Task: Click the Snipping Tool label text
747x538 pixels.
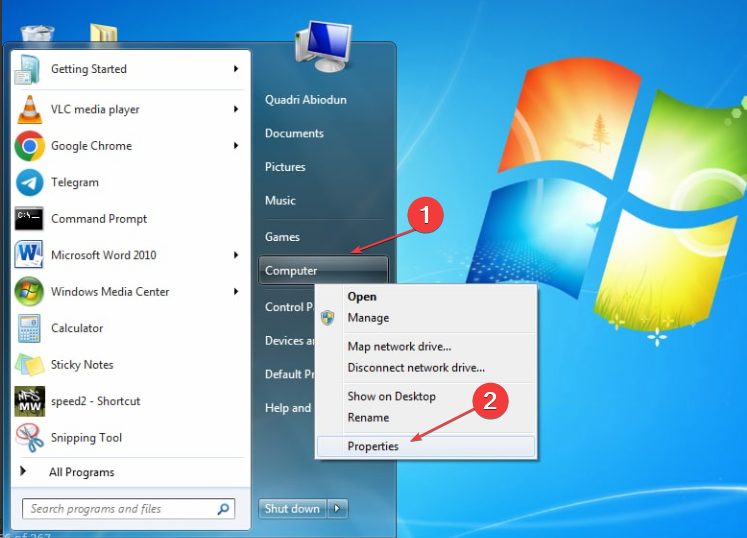Action: click(x=86, y=437)
